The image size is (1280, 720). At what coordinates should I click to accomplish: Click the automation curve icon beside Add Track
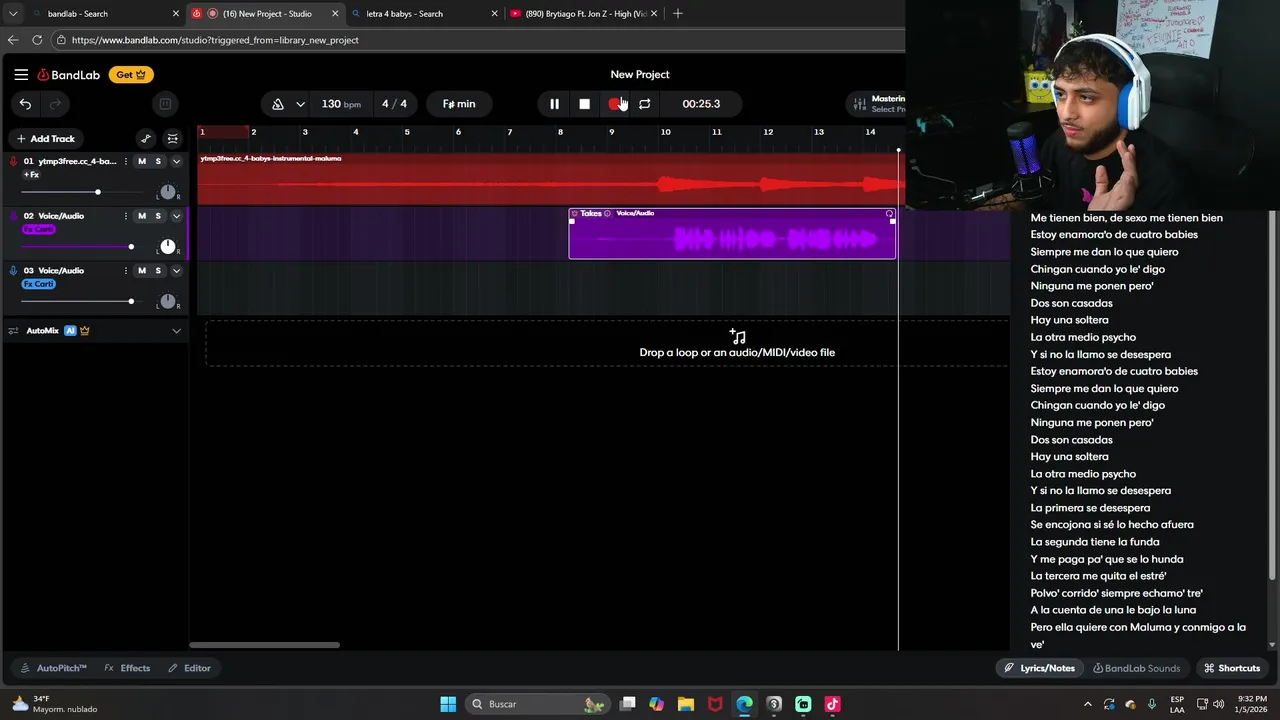[x=146, y=139]
